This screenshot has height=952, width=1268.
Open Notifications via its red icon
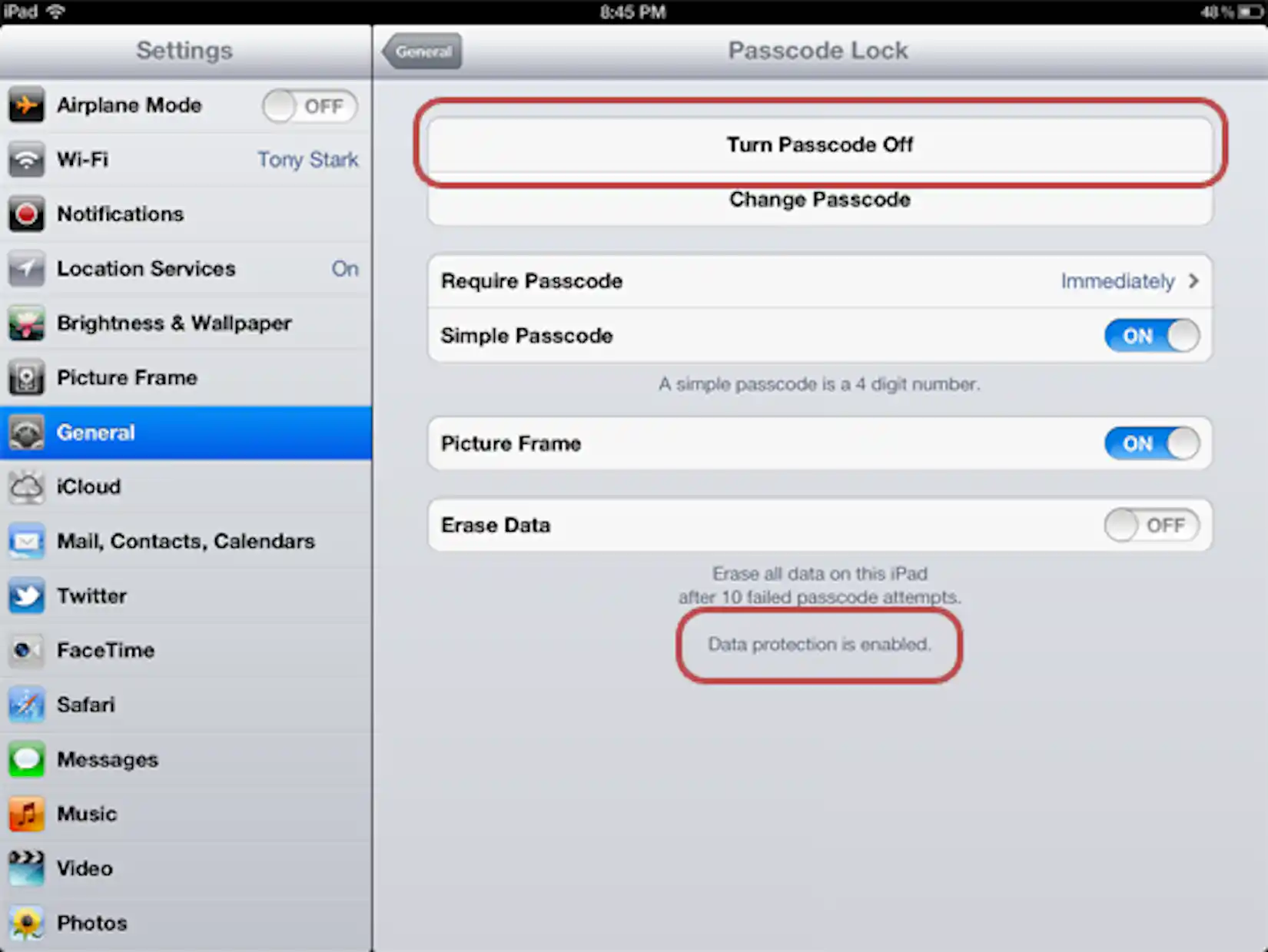(x=26, y=214)
